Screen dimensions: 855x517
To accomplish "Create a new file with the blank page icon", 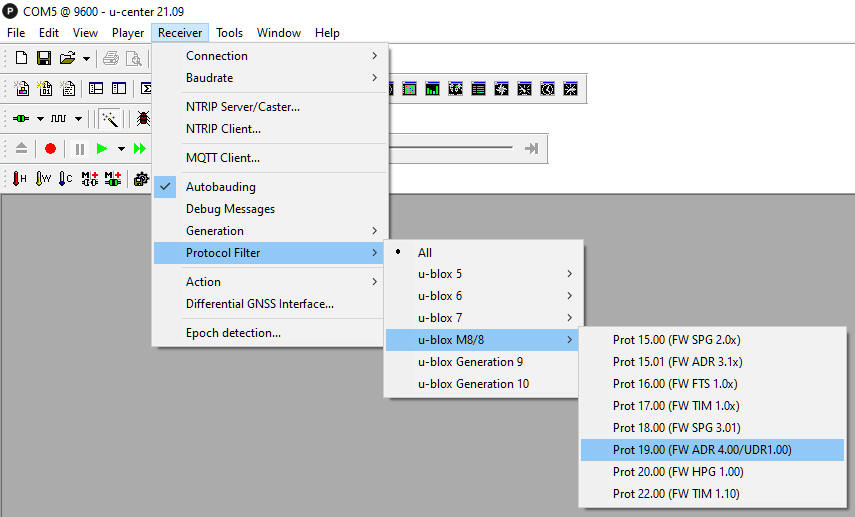I will (x=21, y=58).
